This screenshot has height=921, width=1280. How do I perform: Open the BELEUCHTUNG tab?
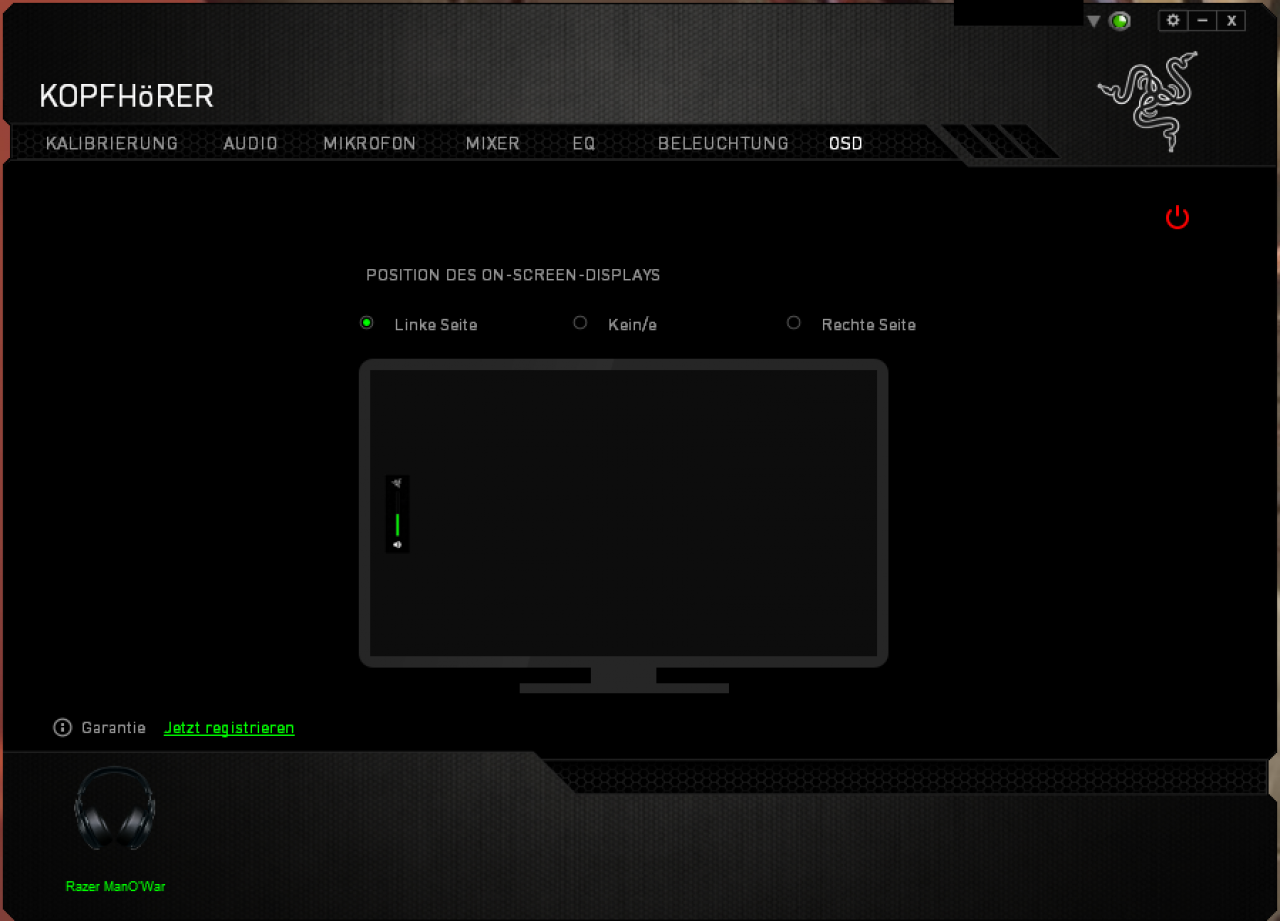tap(723, 143)
